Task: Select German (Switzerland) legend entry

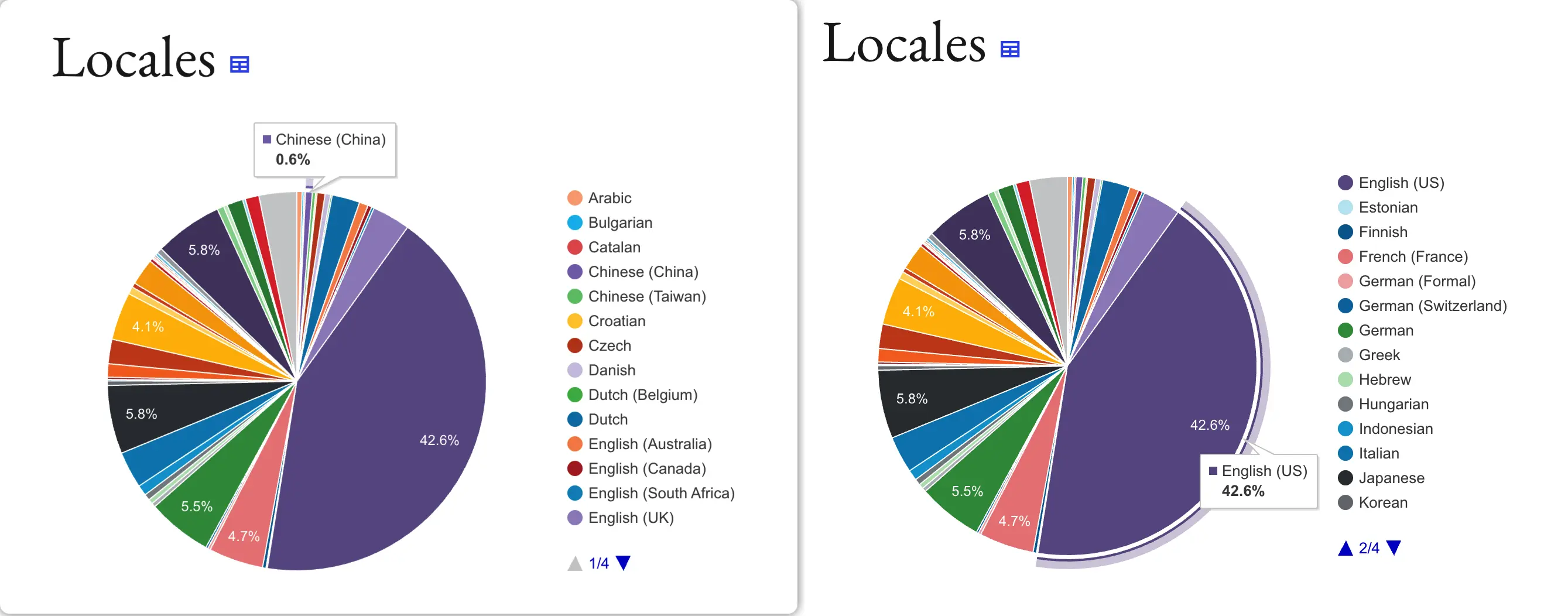Action: coord(1423,306)
